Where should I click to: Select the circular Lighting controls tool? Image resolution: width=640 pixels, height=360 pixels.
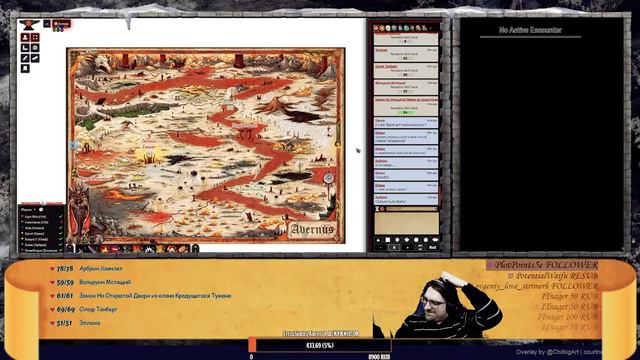[x=36, y=48]
